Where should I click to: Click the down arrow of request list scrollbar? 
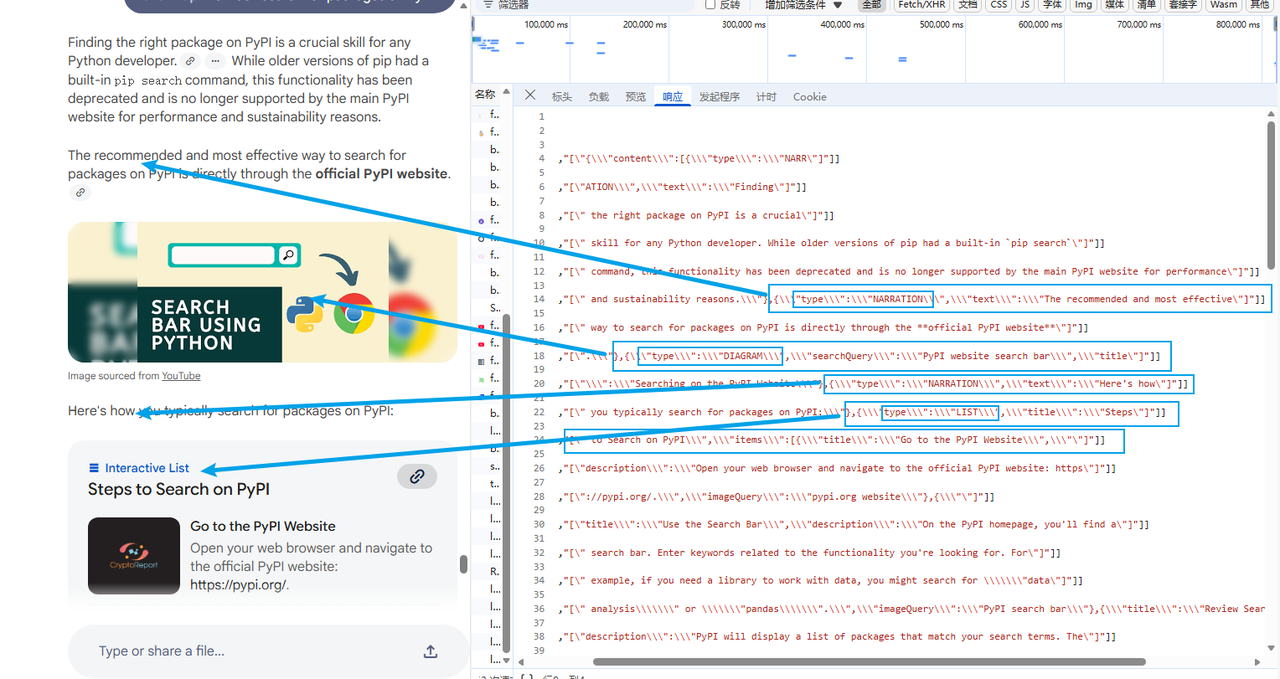(x=505, y=660)
